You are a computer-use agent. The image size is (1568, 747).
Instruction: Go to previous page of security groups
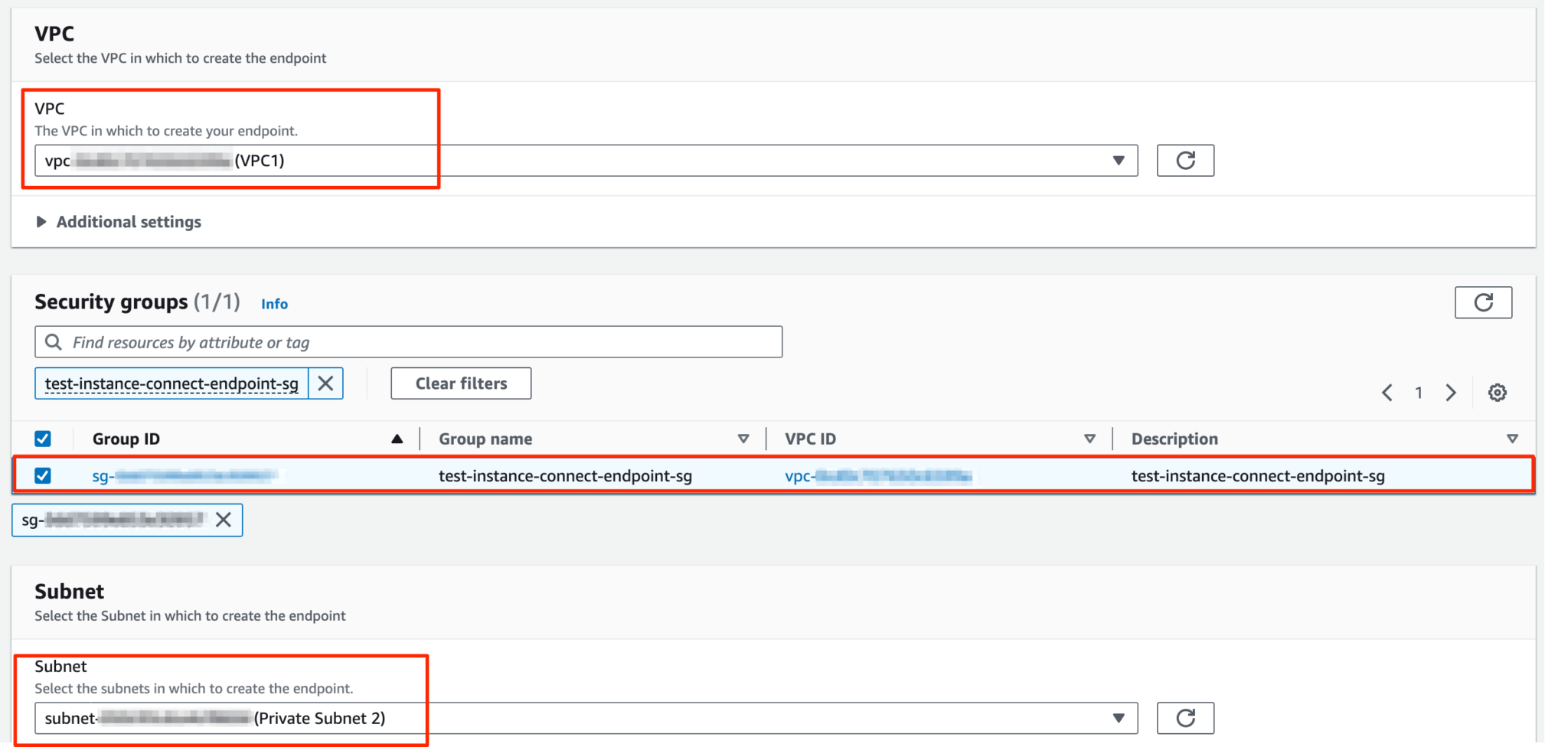pyautogui.click(x=1387, y=392)
